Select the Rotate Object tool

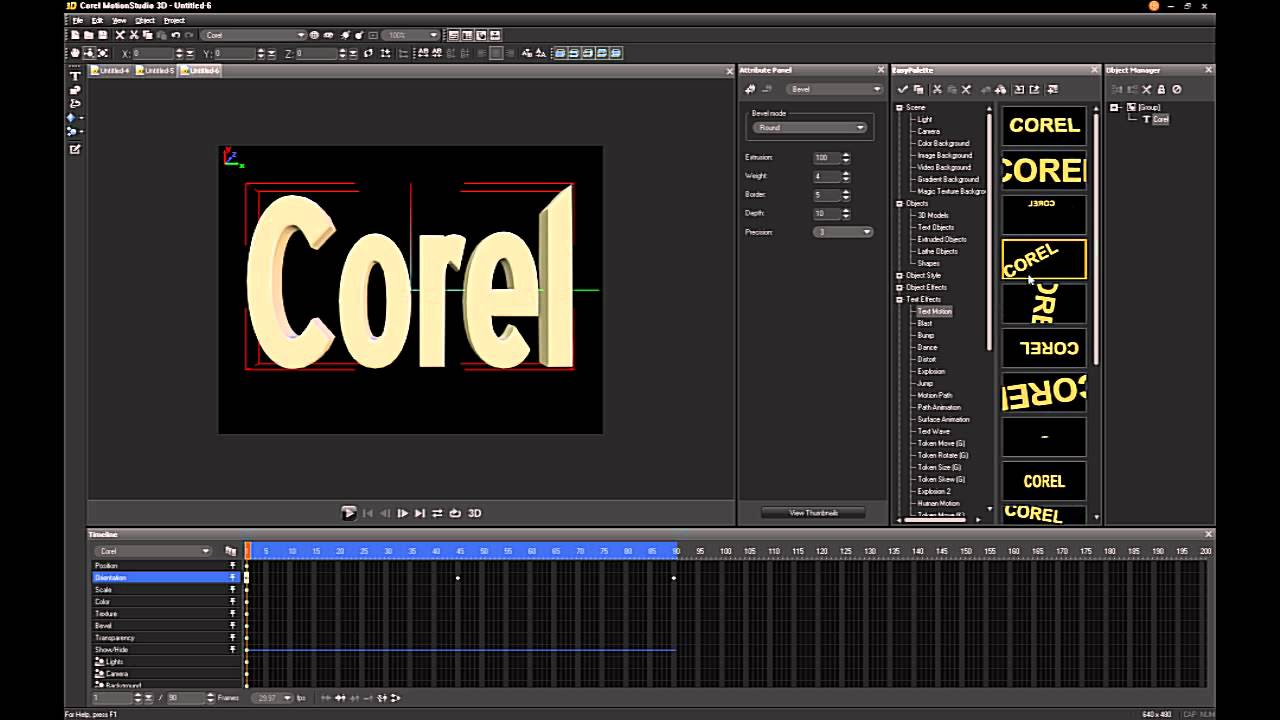(x=89, y=53)
